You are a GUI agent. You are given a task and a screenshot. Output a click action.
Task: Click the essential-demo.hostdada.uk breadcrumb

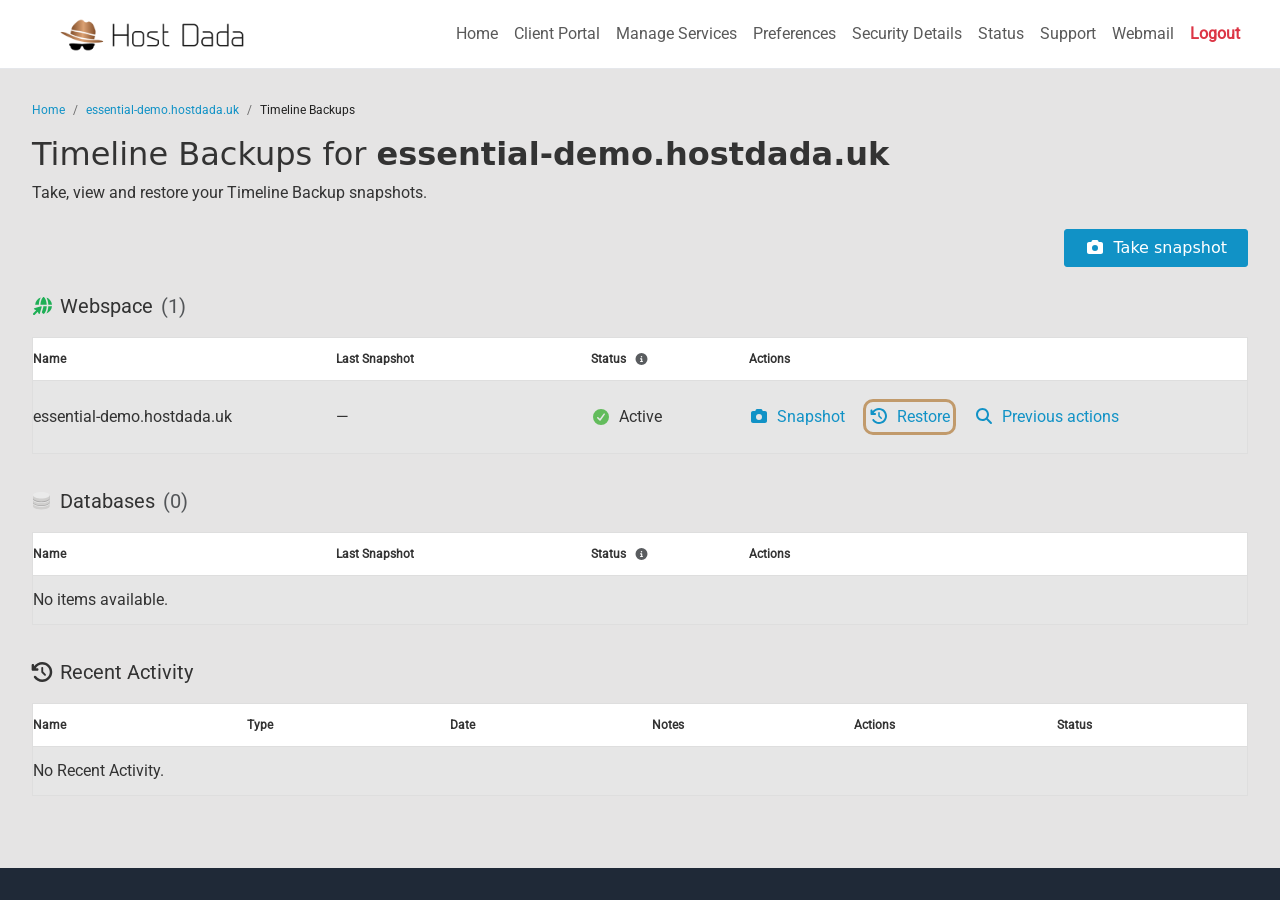(x=162, y=110)
